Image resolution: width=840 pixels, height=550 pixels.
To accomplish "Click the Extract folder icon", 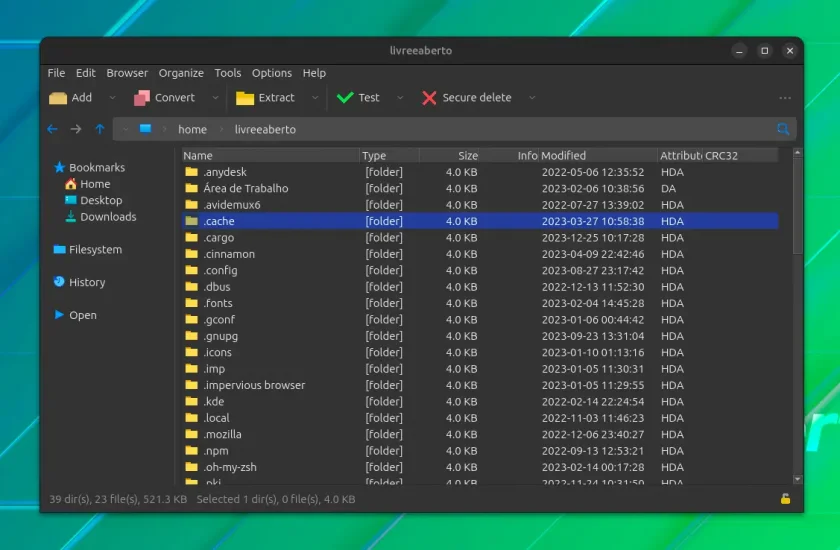I will coord(245,98).
